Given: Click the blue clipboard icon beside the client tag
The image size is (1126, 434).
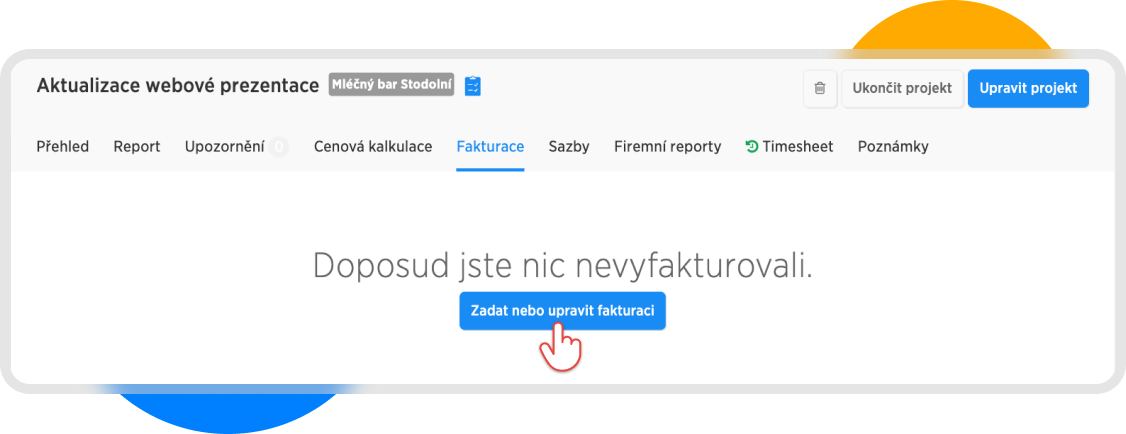Looking at the screenshot, I should (473, 87).
